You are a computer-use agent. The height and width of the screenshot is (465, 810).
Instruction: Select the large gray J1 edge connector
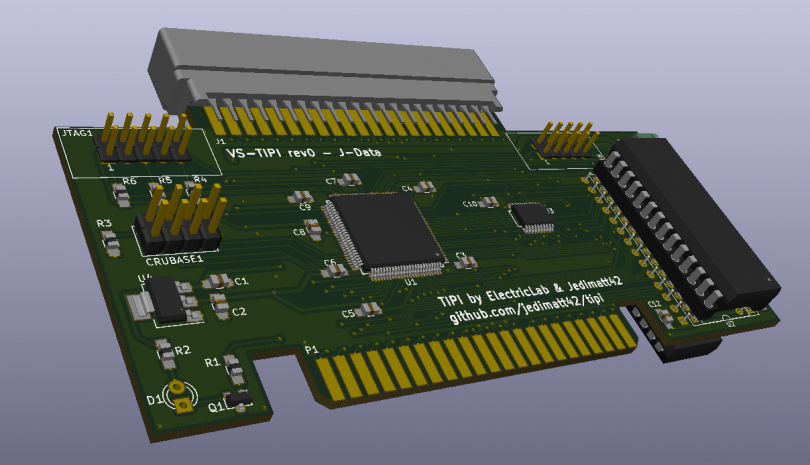(325, 72)
